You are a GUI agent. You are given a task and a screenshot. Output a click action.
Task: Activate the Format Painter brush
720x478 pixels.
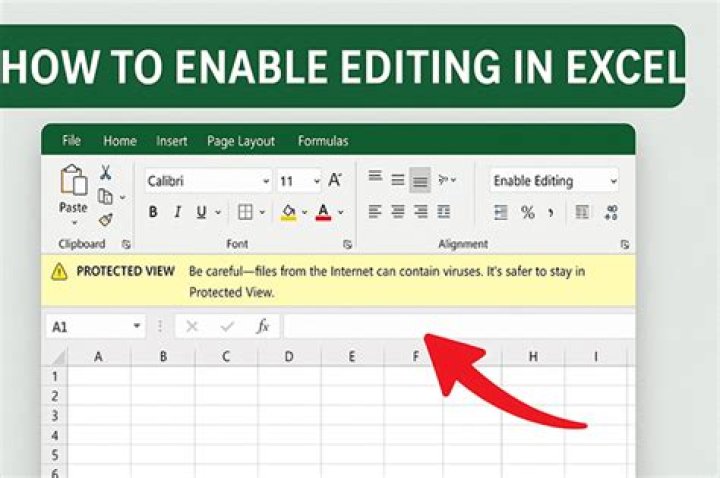pyautogui.click(x=106, y=220)
